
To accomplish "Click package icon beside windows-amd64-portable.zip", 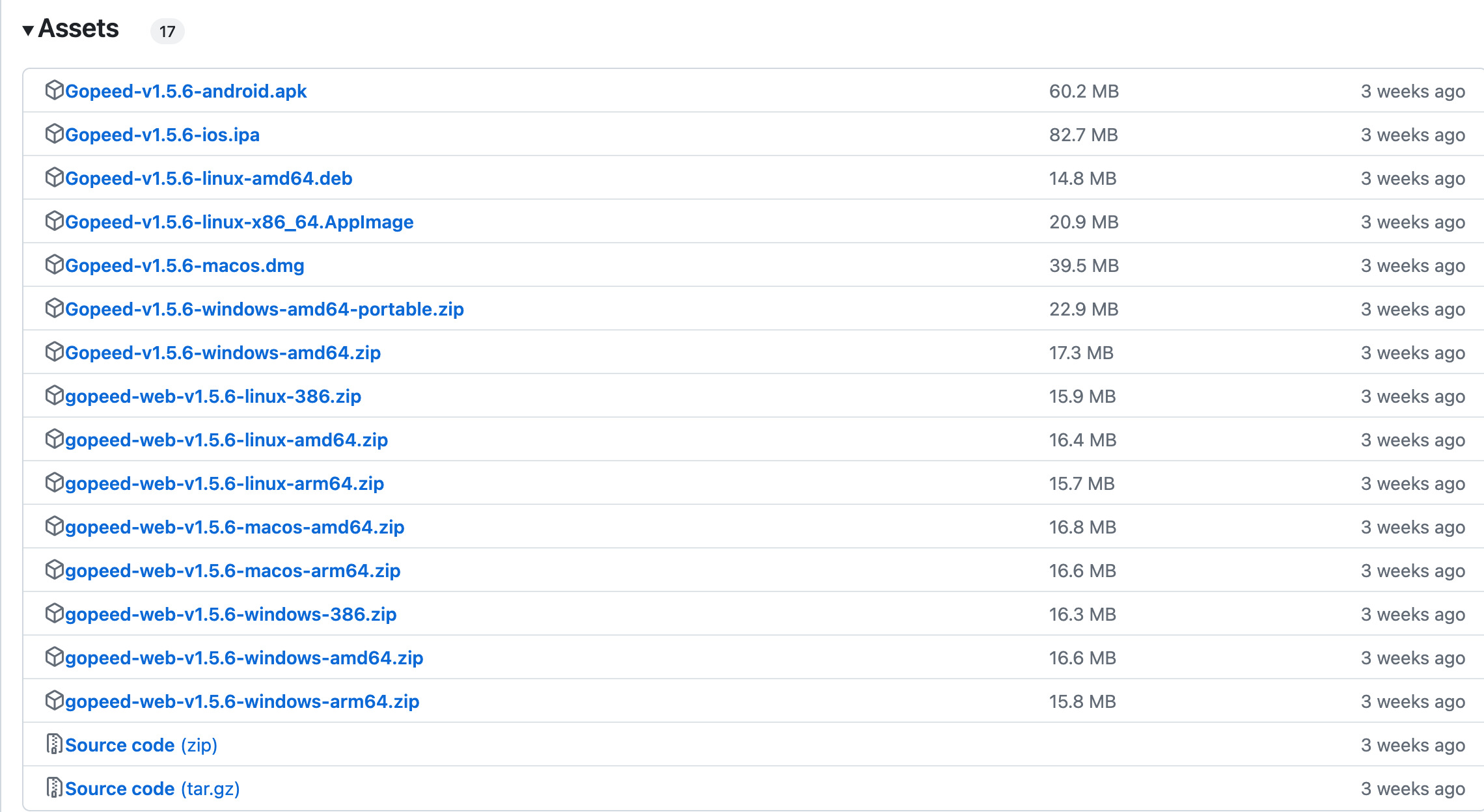I will click(x=54, y=308).
